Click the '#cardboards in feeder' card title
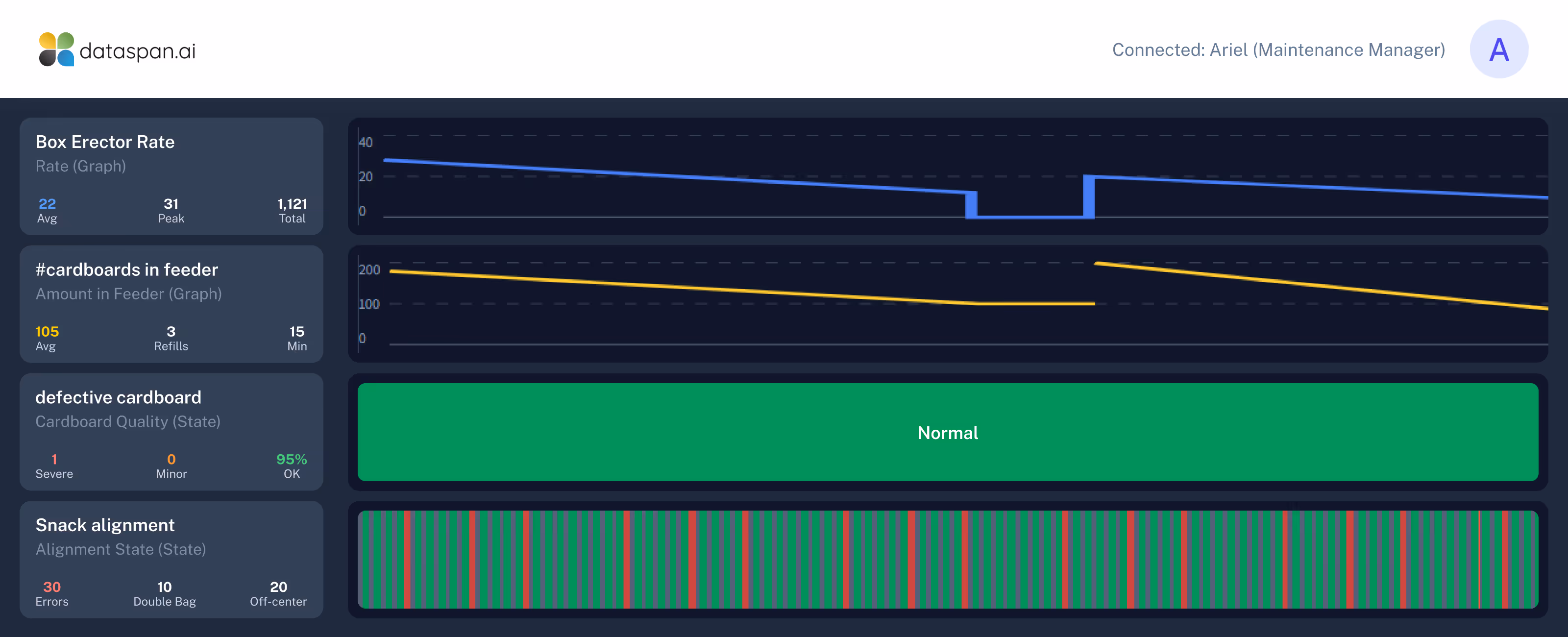This screenshot has height=637, width=1568. click(126, 270)
